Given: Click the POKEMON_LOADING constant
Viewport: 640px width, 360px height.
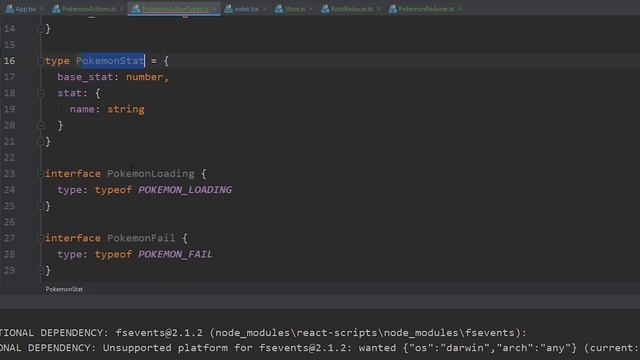Looking at the screenshot, I should (x=185, y=190).
